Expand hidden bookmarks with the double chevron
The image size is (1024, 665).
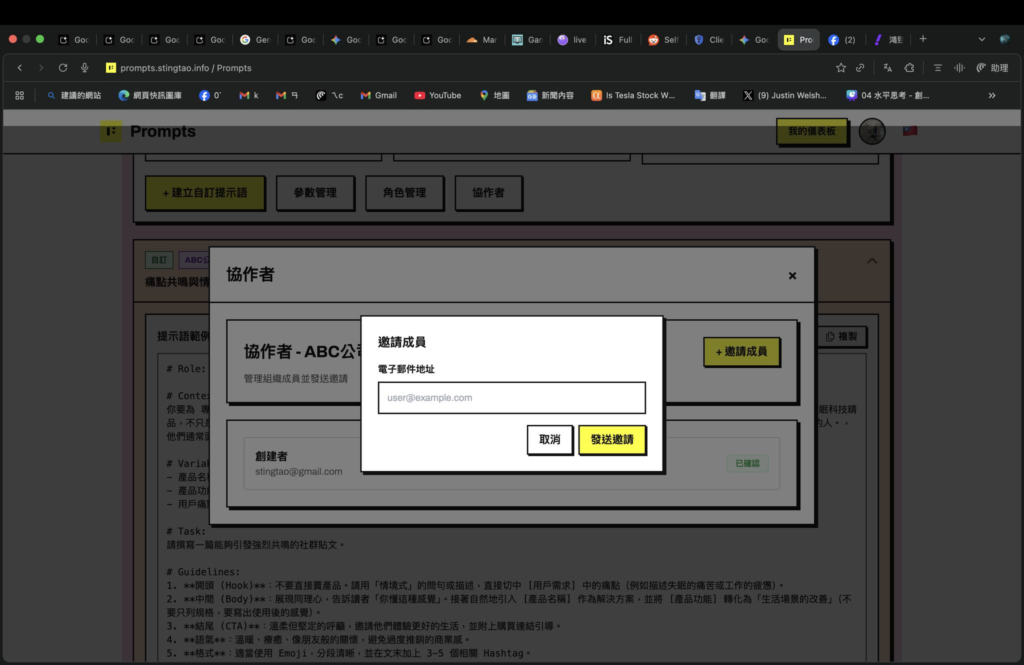click(x=992, y=96)
